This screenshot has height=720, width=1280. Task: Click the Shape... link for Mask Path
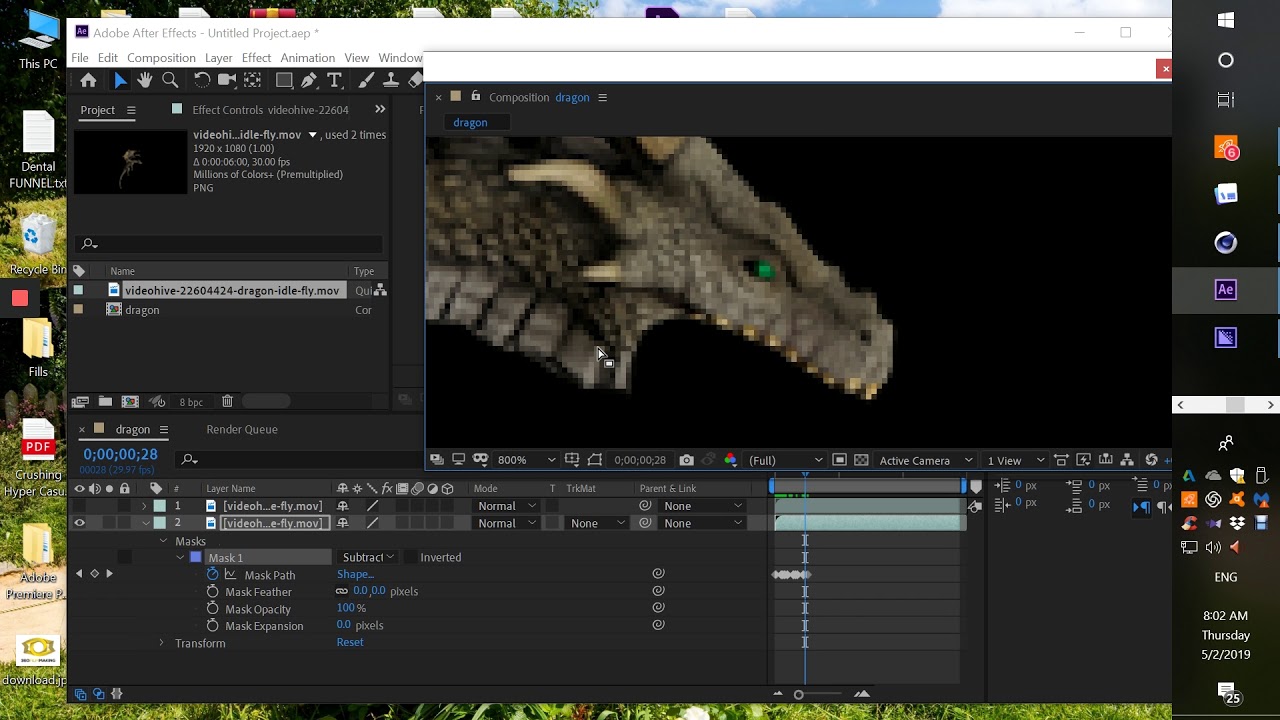[355, 574]
